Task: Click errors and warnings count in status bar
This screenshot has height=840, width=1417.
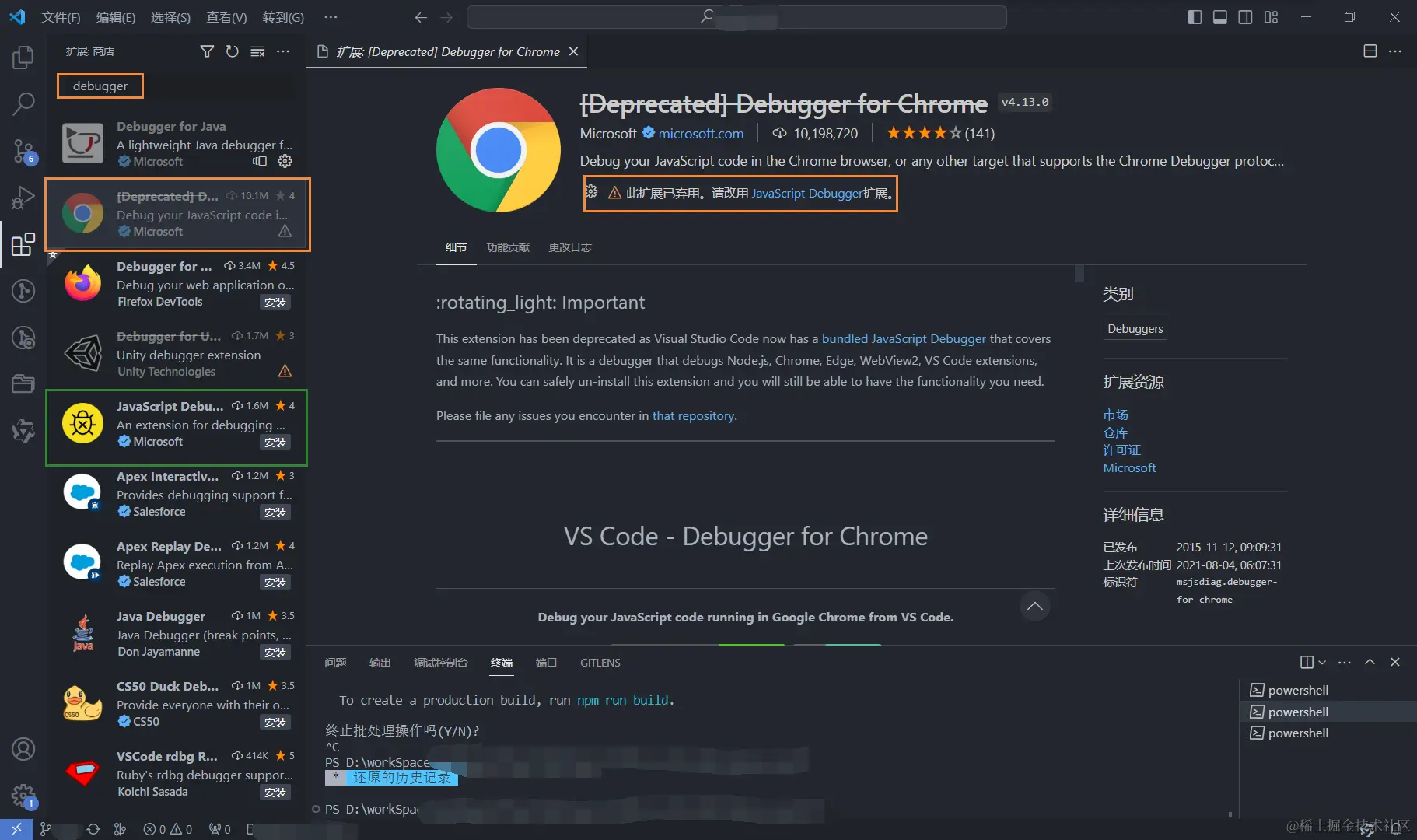Action: [x=168, y=829]
